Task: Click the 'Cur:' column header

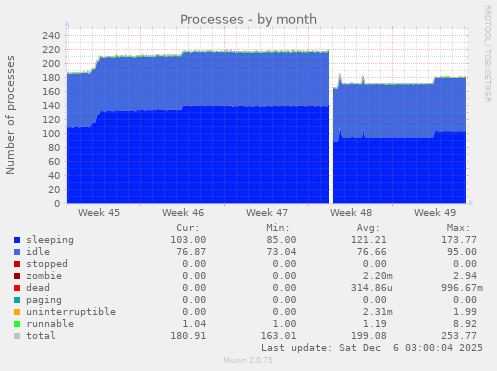Action: 188,228
